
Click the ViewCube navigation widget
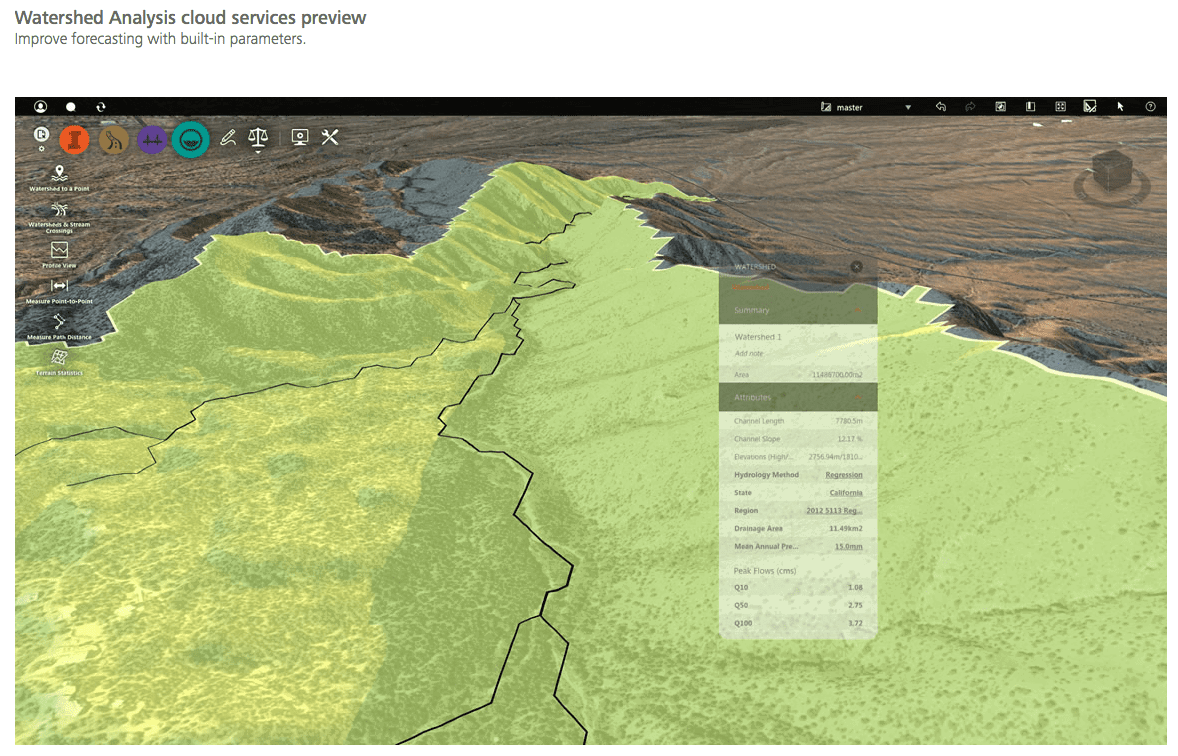(x=1109, y=174)
